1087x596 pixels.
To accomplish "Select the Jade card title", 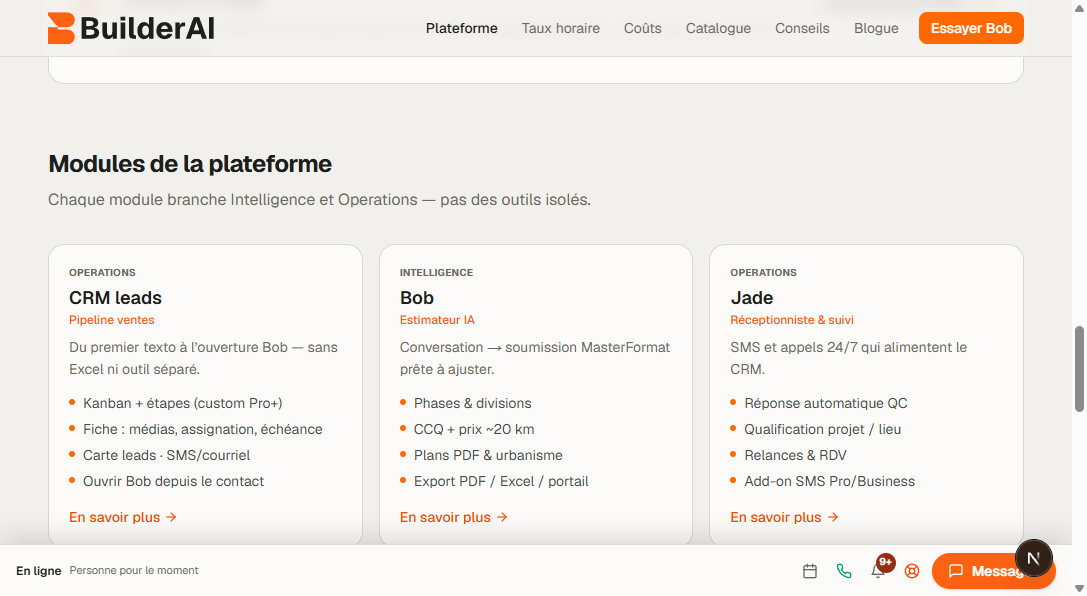I will [751, 298].
